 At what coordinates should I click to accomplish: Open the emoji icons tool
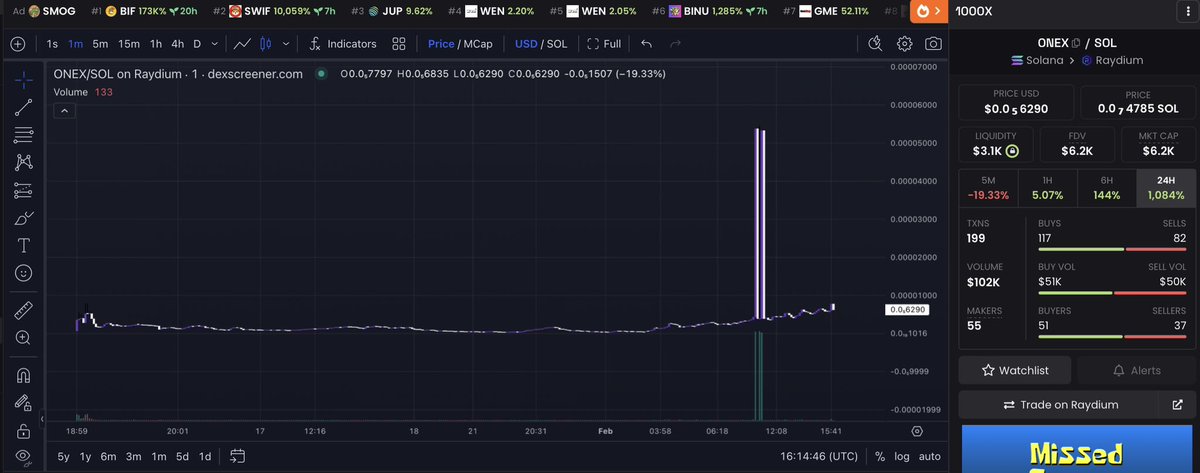(23, 273)
